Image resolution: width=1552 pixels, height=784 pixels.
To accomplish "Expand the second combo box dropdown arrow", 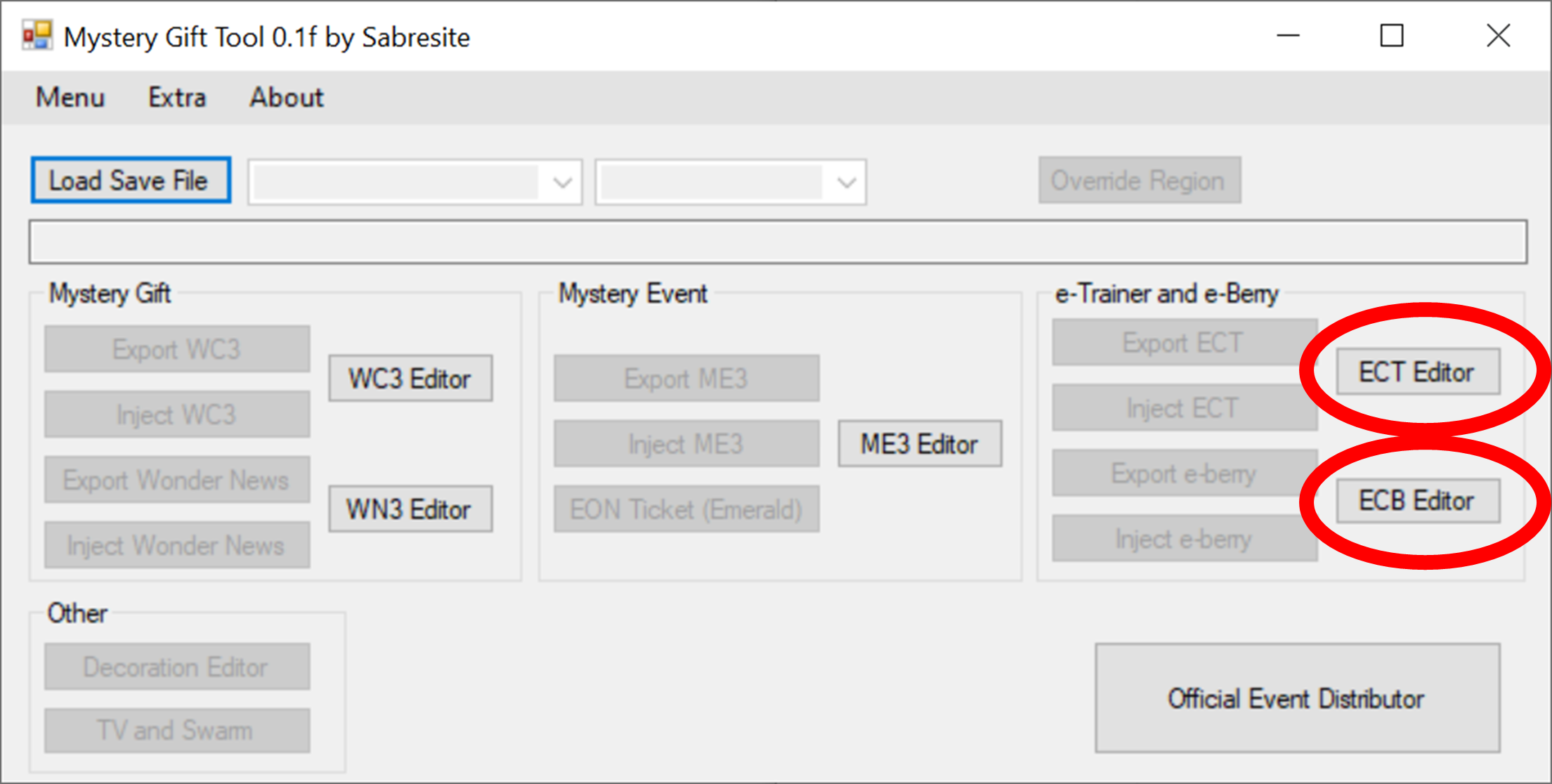I will 847,183.
